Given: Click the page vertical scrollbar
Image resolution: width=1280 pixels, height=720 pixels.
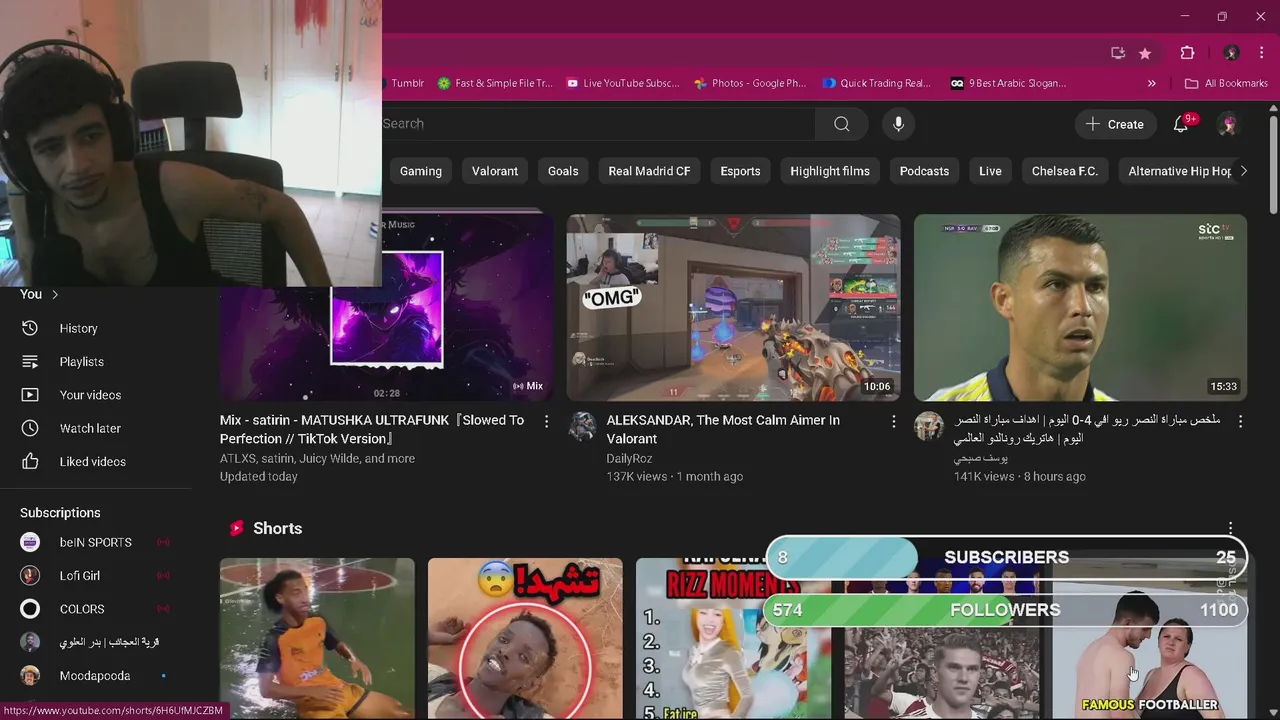Looking at the screenshot, I should [1274, 165].
